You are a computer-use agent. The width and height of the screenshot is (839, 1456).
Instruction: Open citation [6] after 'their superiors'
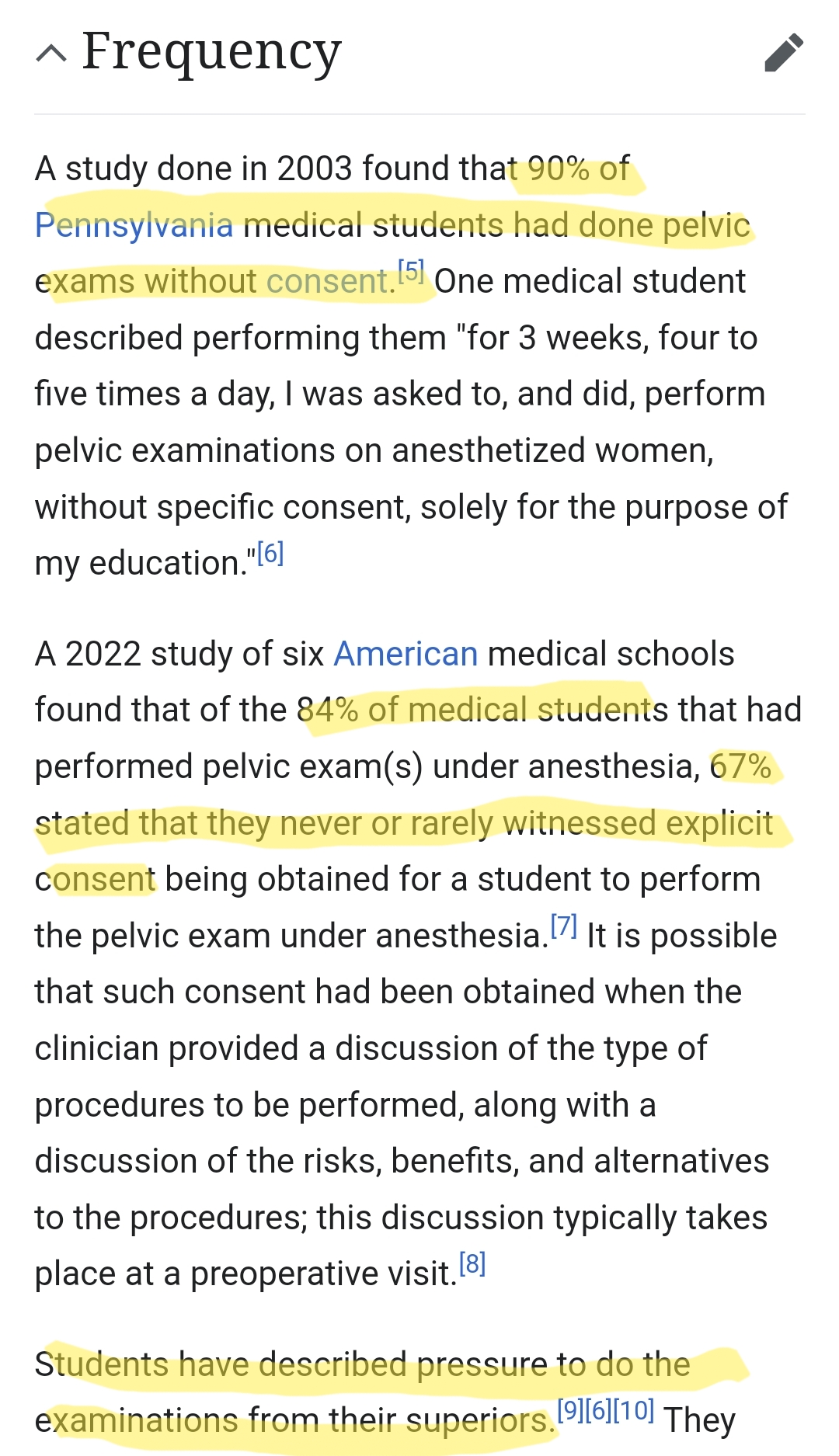pos(599,1410)
